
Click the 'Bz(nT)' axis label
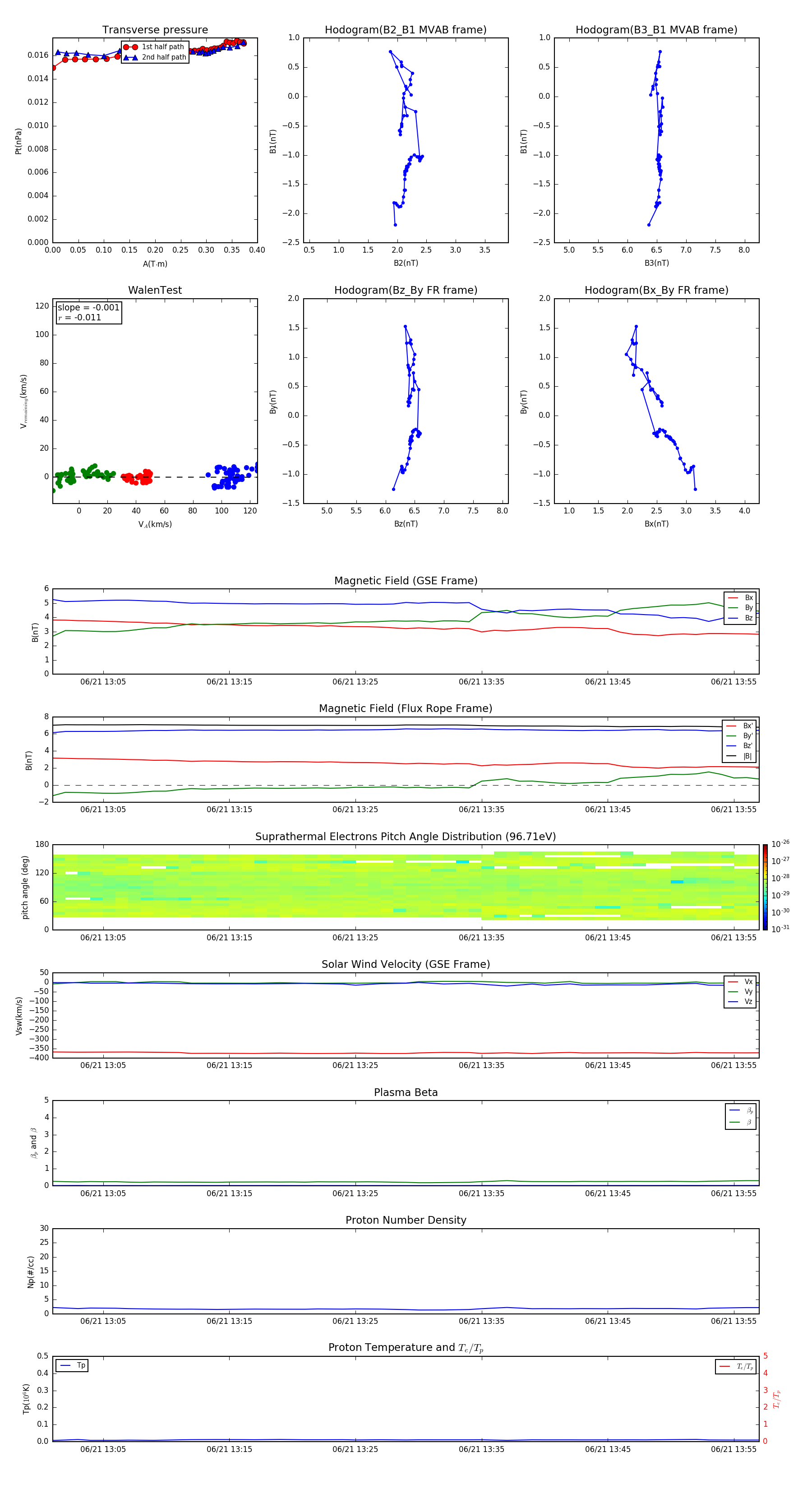point(406,524)
